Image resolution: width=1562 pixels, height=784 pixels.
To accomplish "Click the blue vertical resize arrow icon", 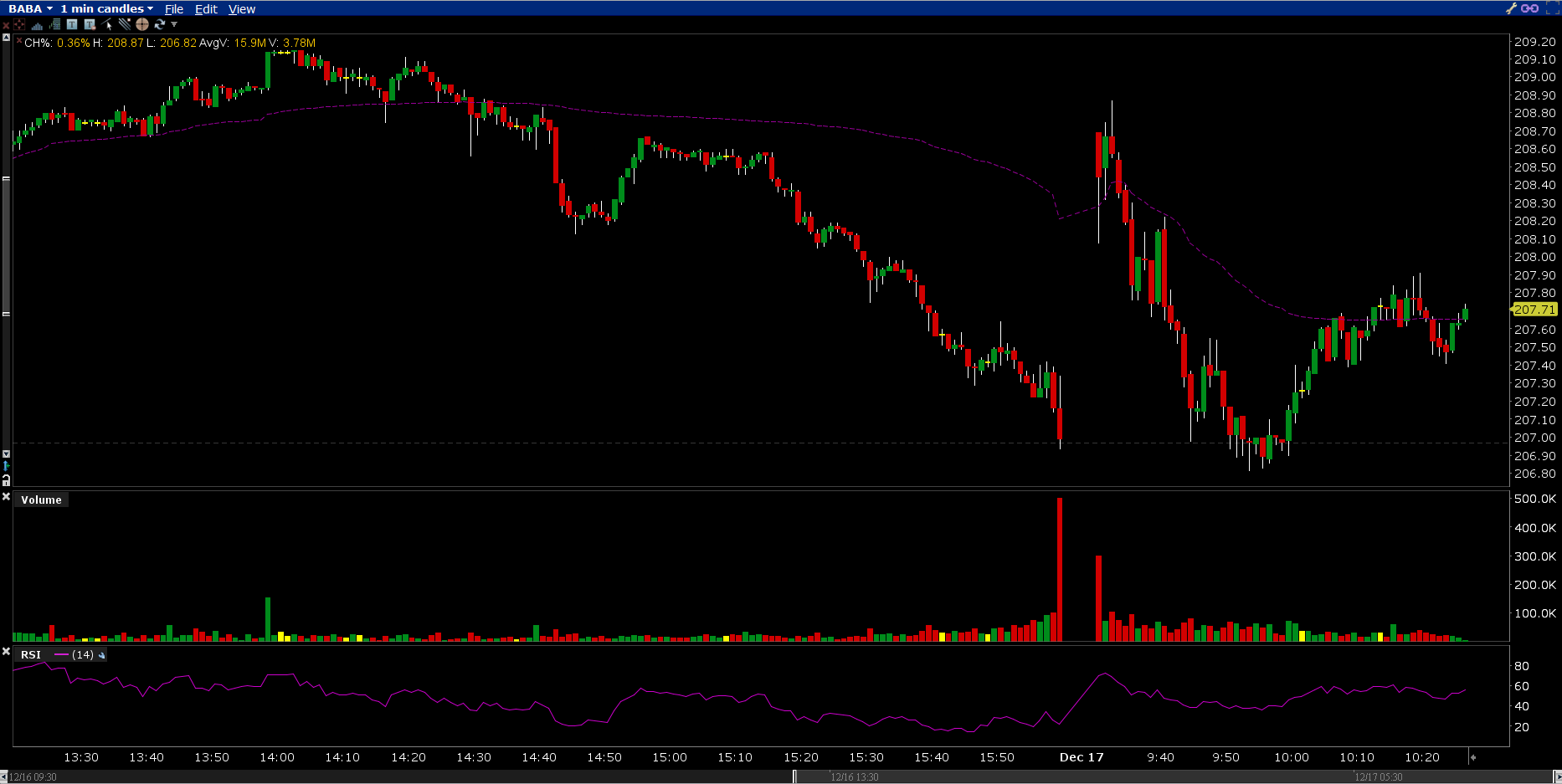I will (6, 466).
